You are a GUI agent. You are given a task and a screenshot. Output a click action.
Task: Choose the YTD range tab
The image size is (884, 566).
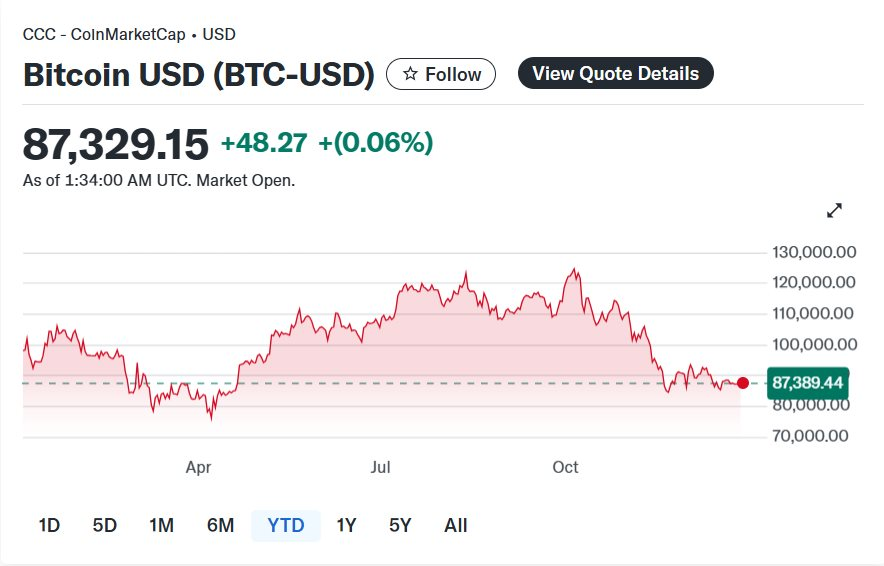tap(286, 525)
